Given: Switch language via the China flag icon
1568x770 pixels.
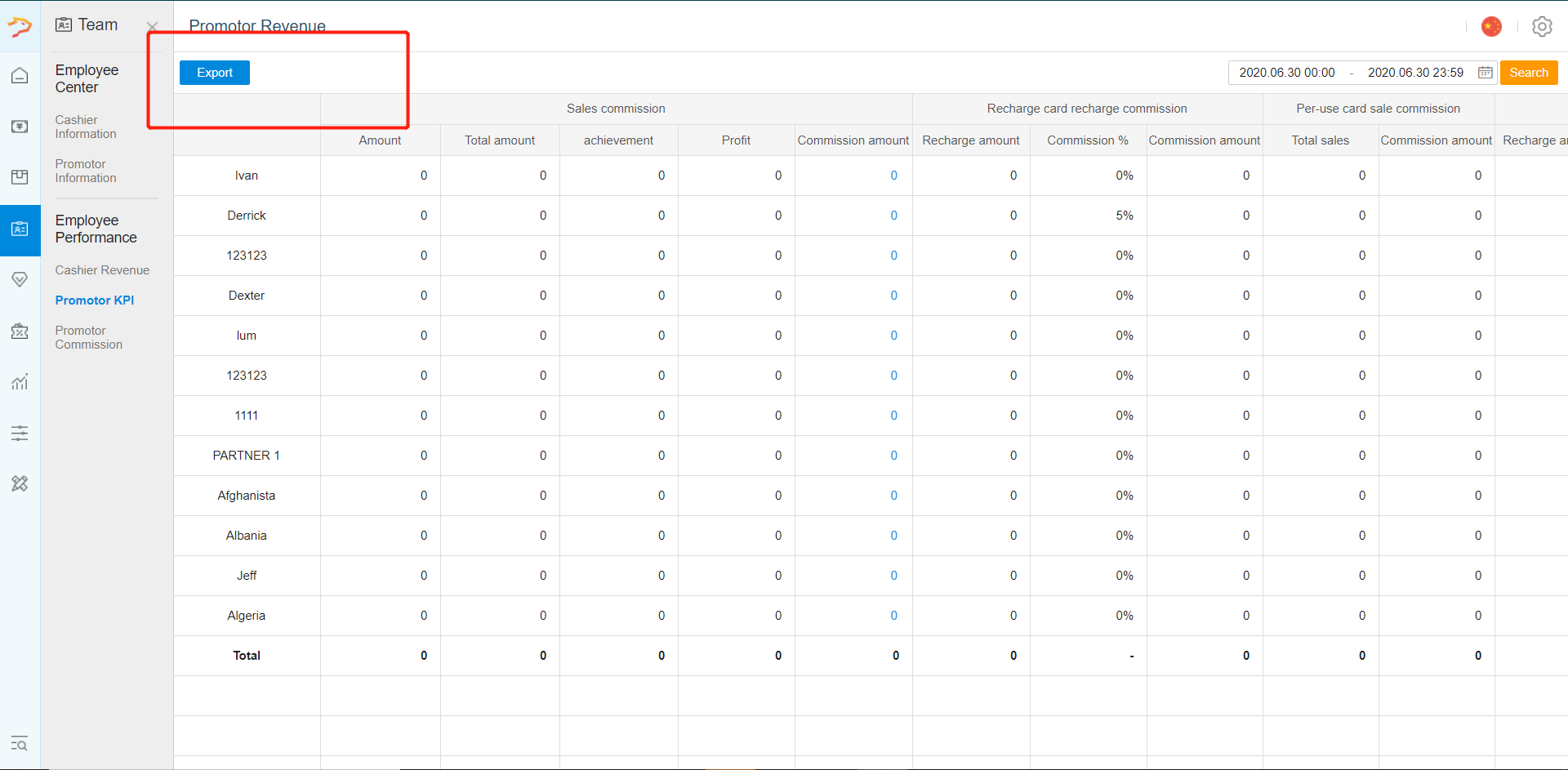Looking at the screenshot, I should pyautogui.click(x=1491, y=27).
